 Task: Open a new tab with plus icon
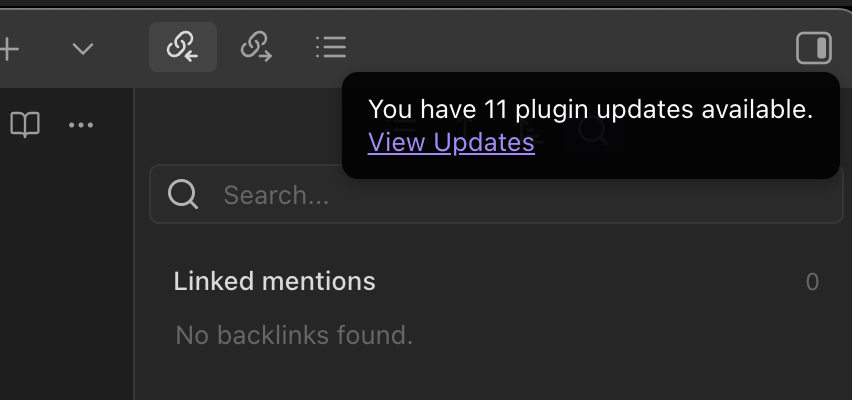[8, 48]
